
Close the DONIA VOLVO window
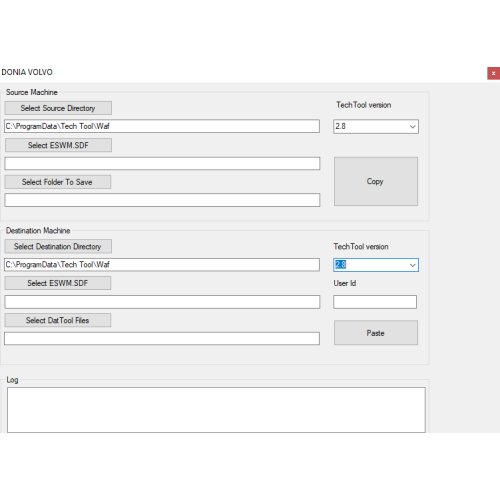pyautogui.click(x=493, y=73)
